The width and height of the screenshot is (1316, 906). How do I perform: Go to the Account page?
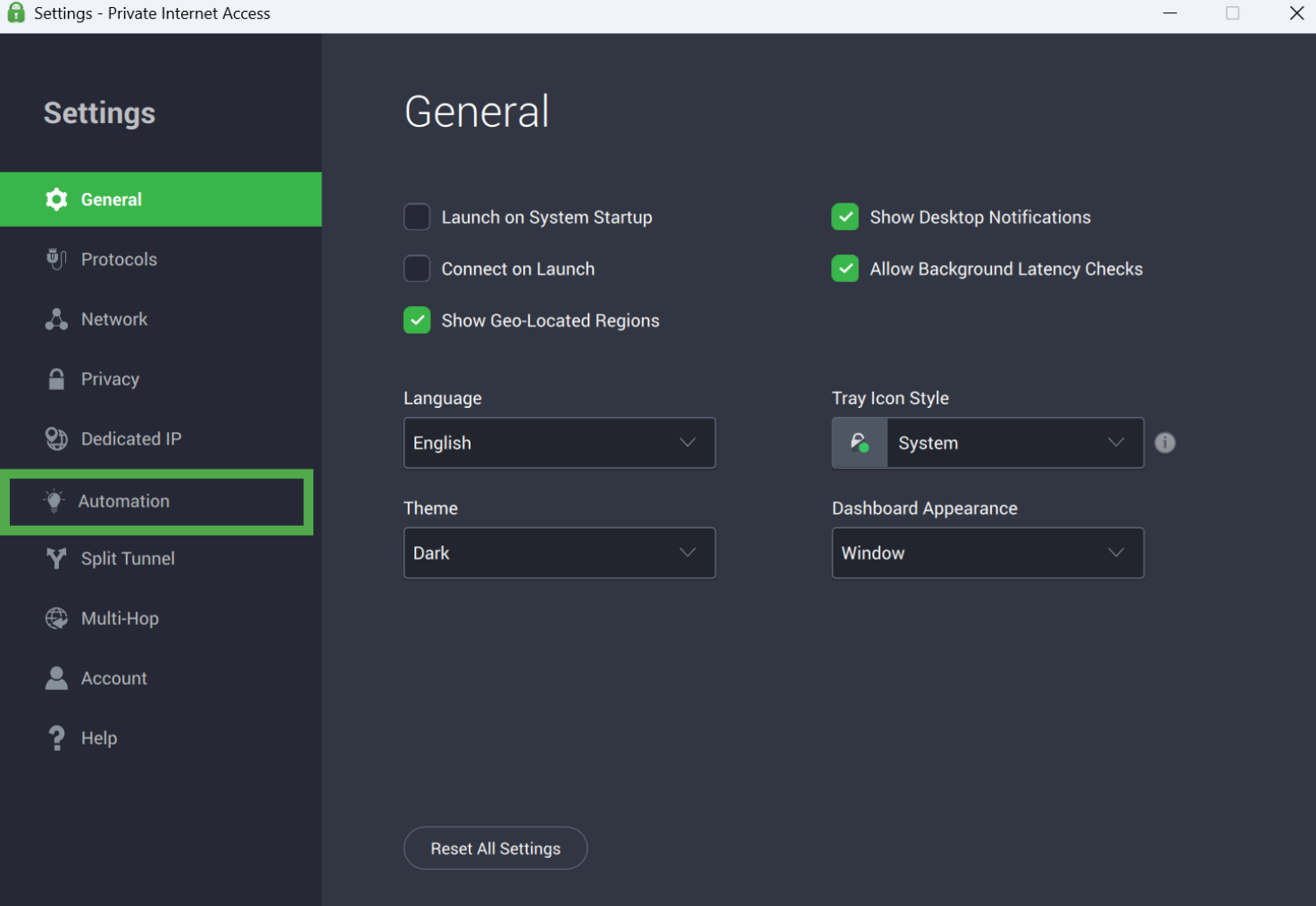tap(161, 678)
